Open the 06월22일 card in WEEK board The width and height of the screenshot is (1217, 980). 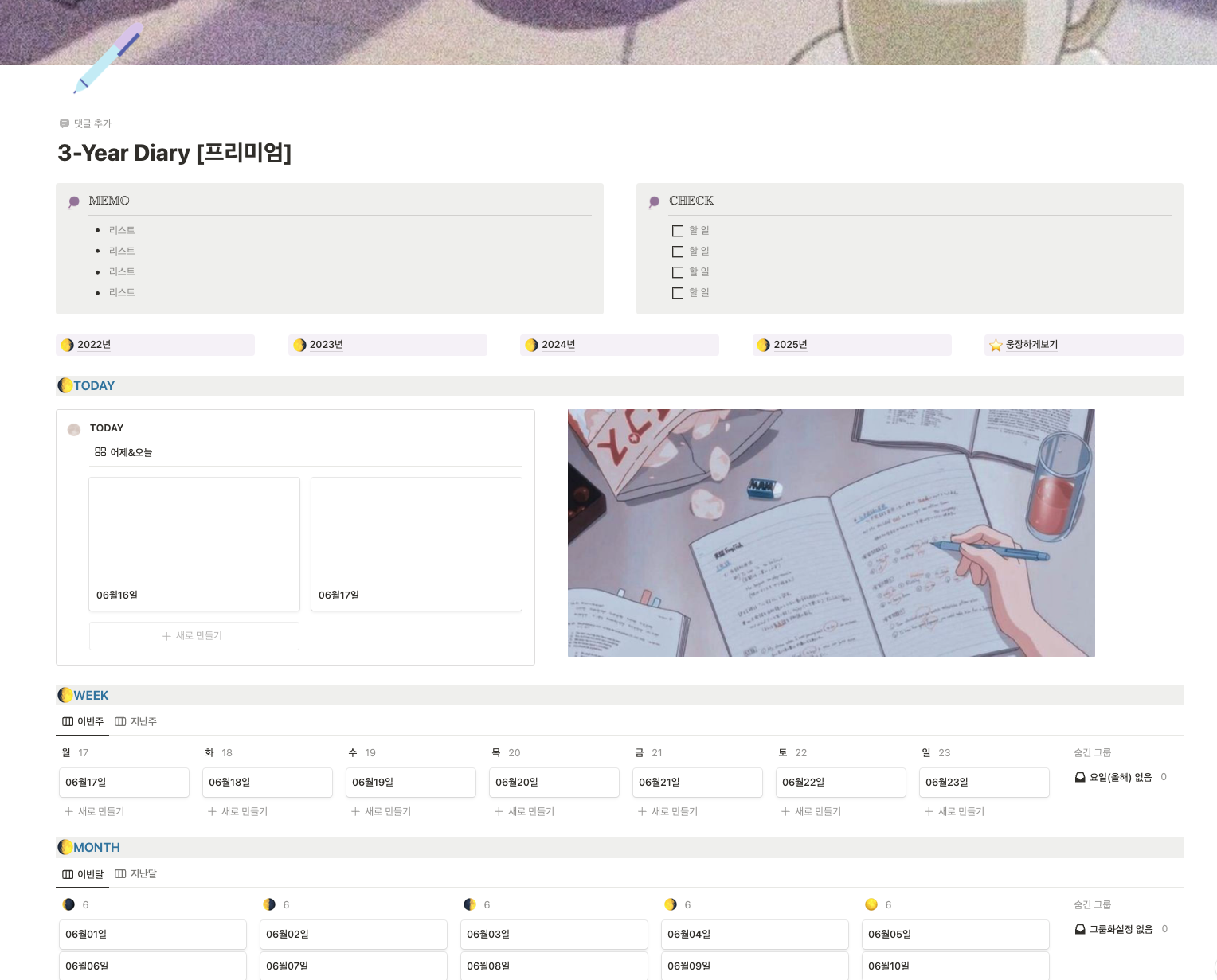(841, 783)
